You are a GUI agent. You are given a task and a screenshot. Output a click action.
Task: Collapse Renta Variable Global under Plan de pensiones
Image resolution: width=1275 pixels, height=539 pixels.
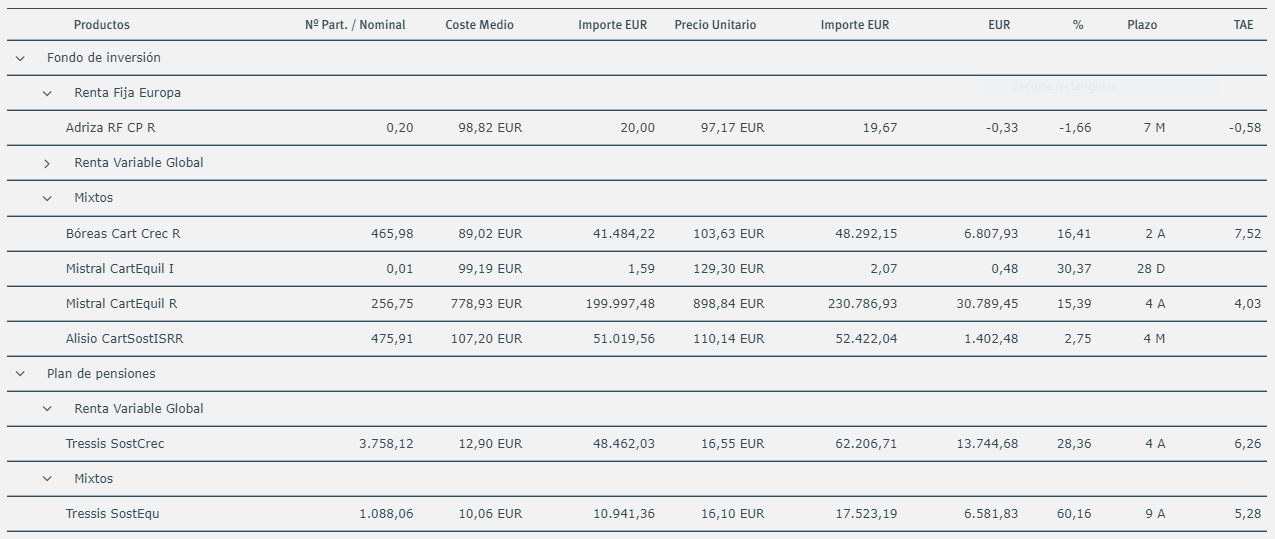(47, 409)
